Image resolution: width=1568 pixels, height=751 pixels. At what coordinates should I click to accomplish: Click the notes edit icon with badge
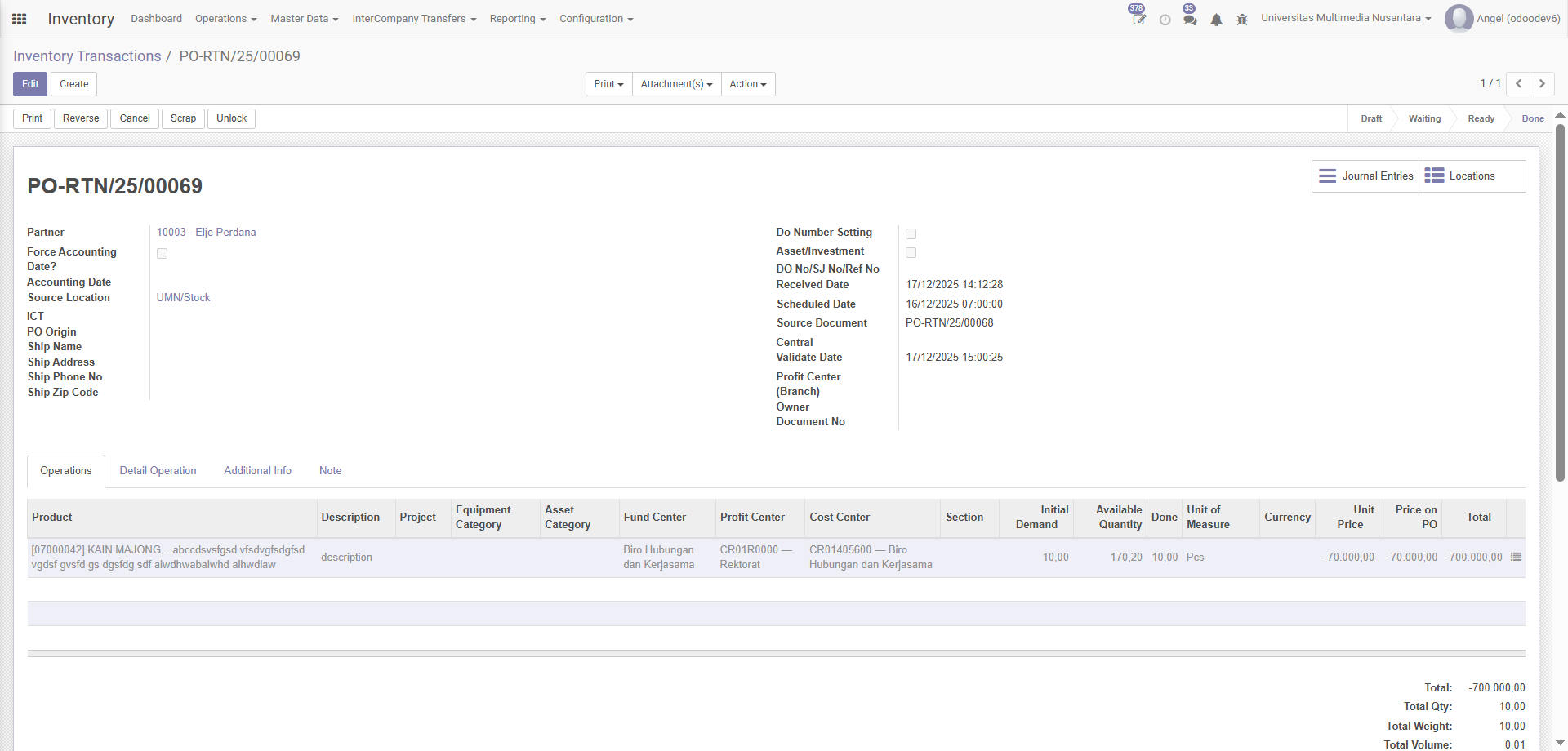1138,19
